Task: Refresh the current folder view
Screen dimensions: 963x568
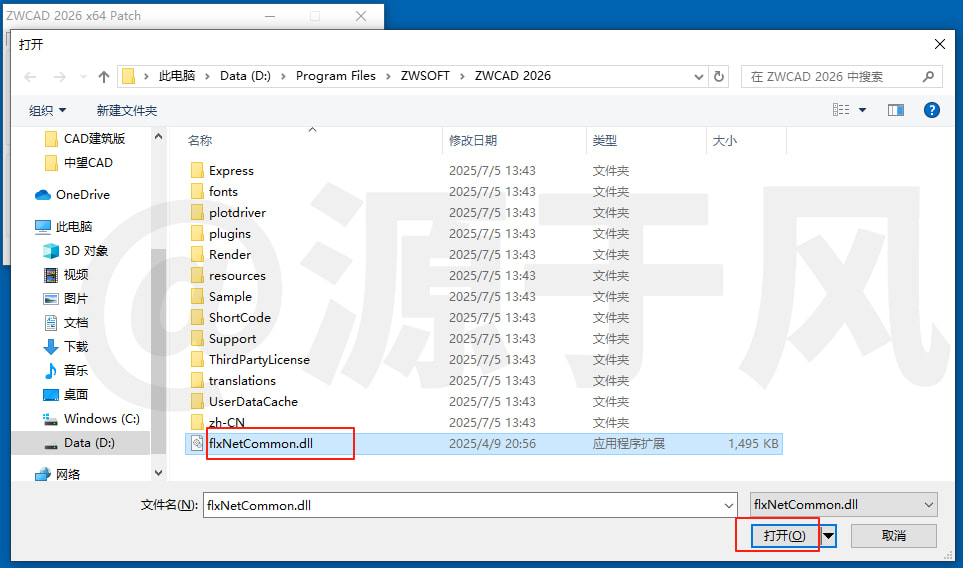Action: pyautogui.click(x=719, y=77)
